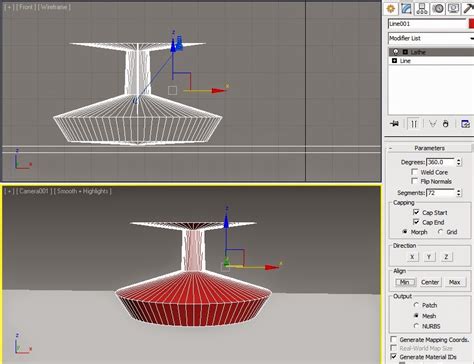Enable the Weld Core checkbox
The width and height of the screenshot is (474, 364).
click(415, 172)
